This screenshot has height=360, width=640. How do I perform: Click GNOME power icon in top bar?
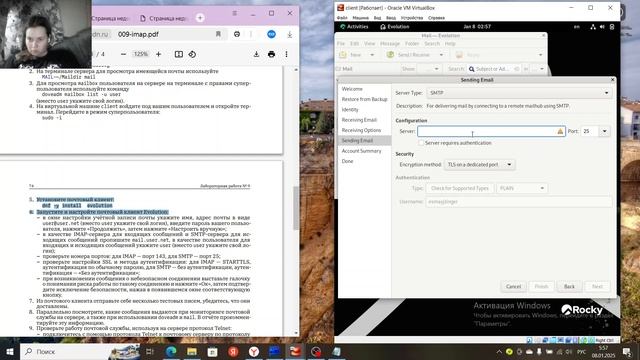(611, 27)
